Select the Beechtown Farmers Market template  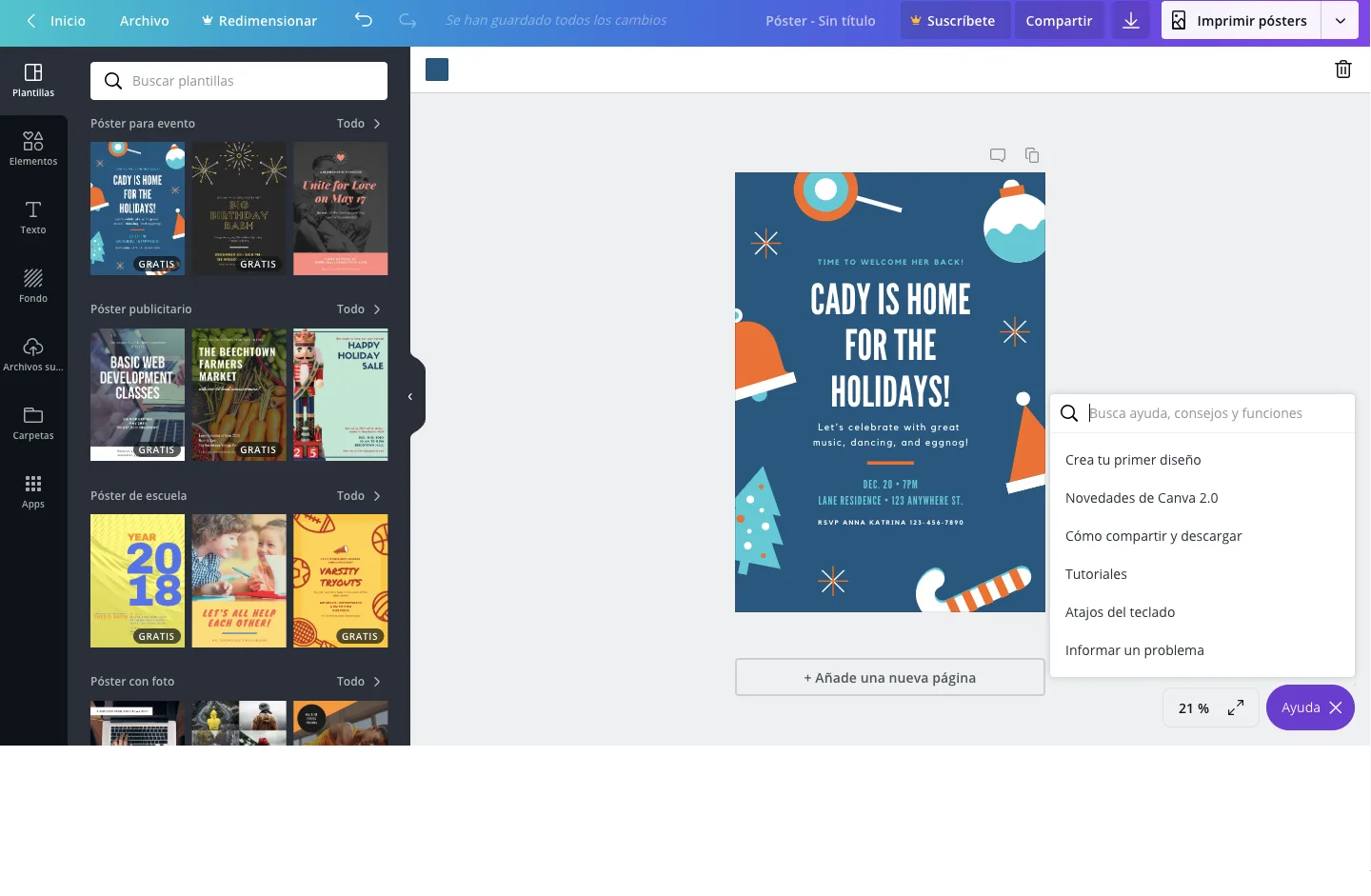point(239,394)
